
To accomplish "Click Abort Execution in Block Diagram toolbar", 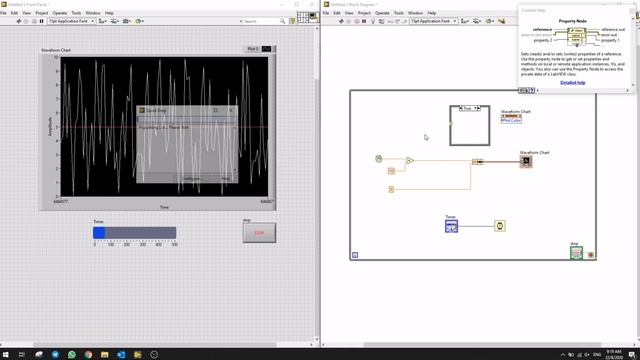I will pyautogui.click(x=357, y=21).
